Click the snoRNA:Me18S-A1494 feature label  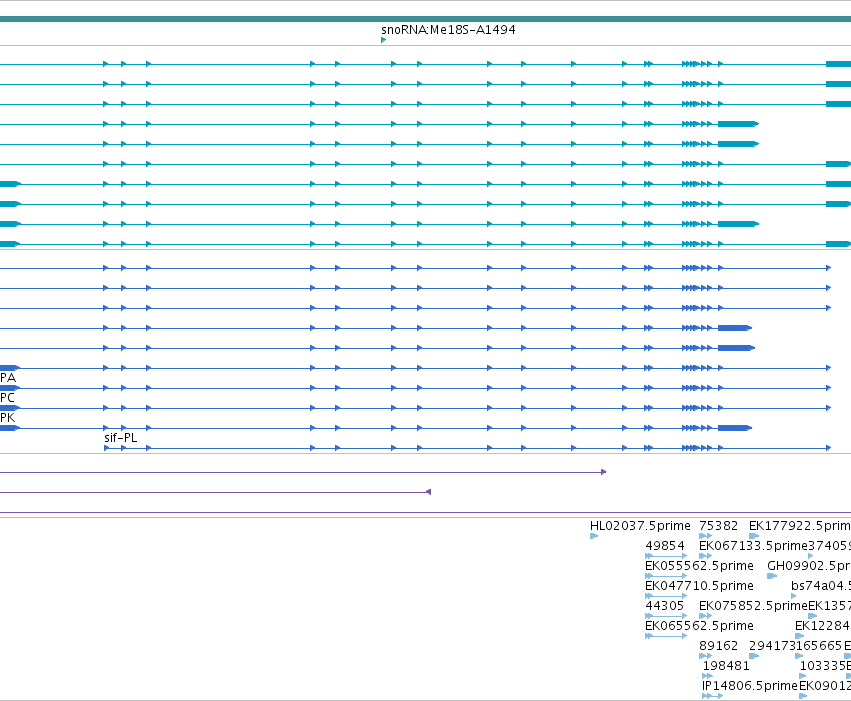(448, 30)
